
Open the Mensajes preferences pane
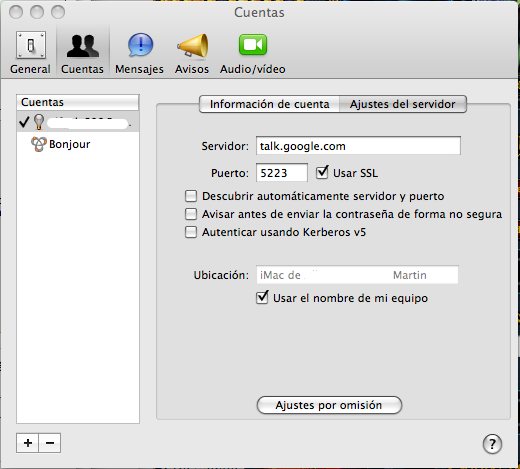(x=139, y=53)
